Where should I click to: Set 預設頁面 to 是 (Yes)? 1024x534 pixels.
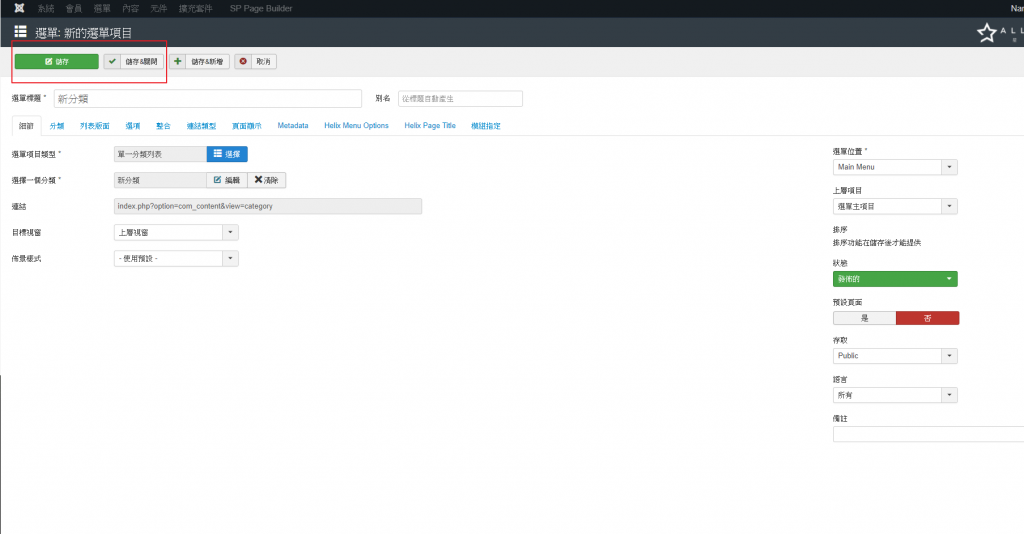(864, 318)
